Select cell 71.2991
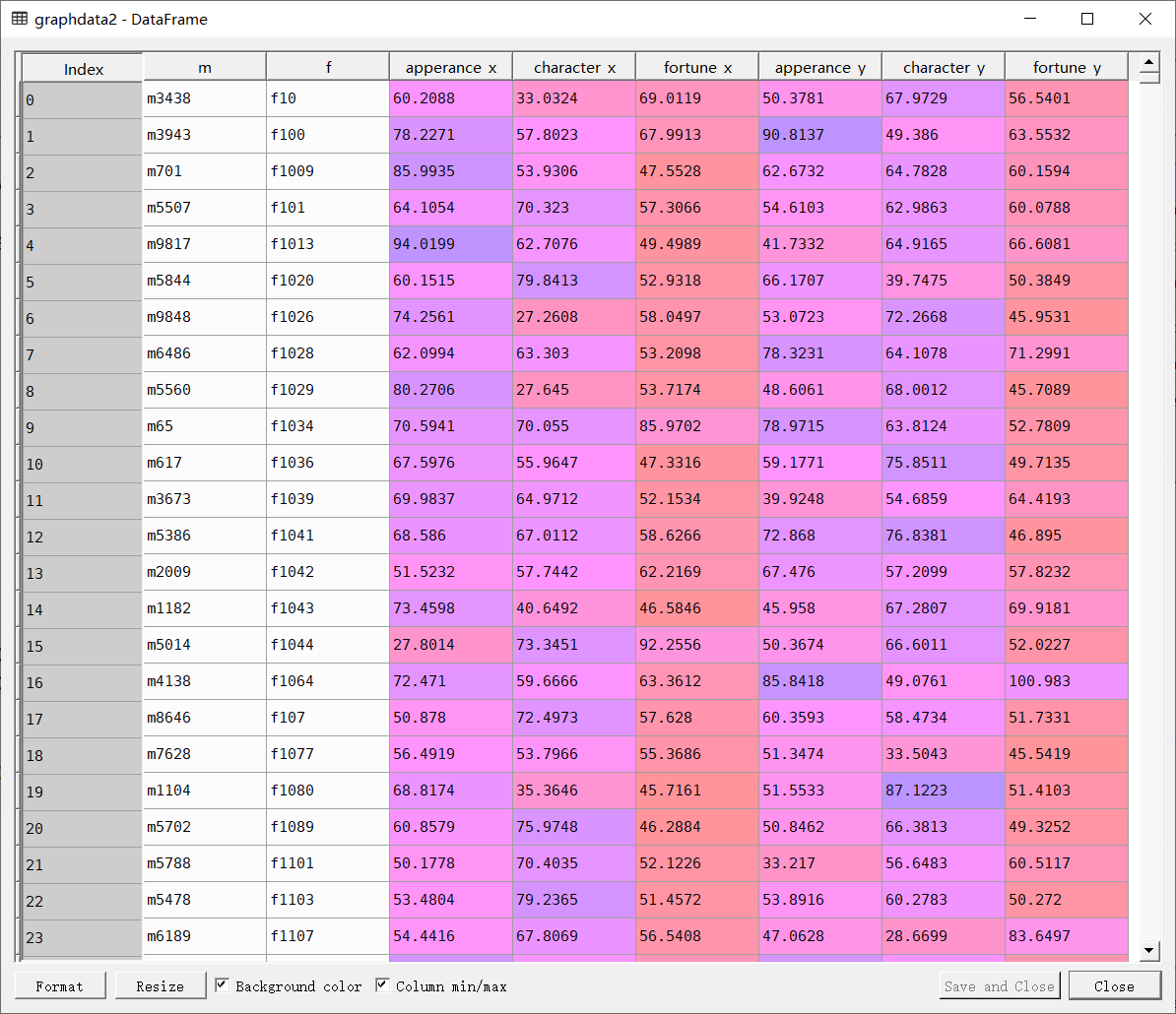Screen dimensions: 1176x1014 coord(1066,353)
